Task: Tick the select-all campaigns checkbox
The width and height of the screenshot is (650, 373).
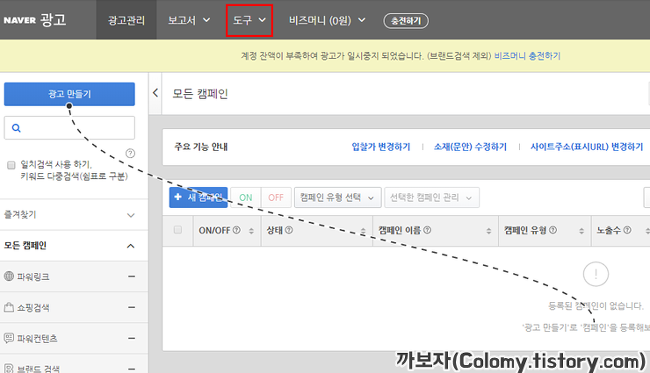Action: [x=178, y=230]
